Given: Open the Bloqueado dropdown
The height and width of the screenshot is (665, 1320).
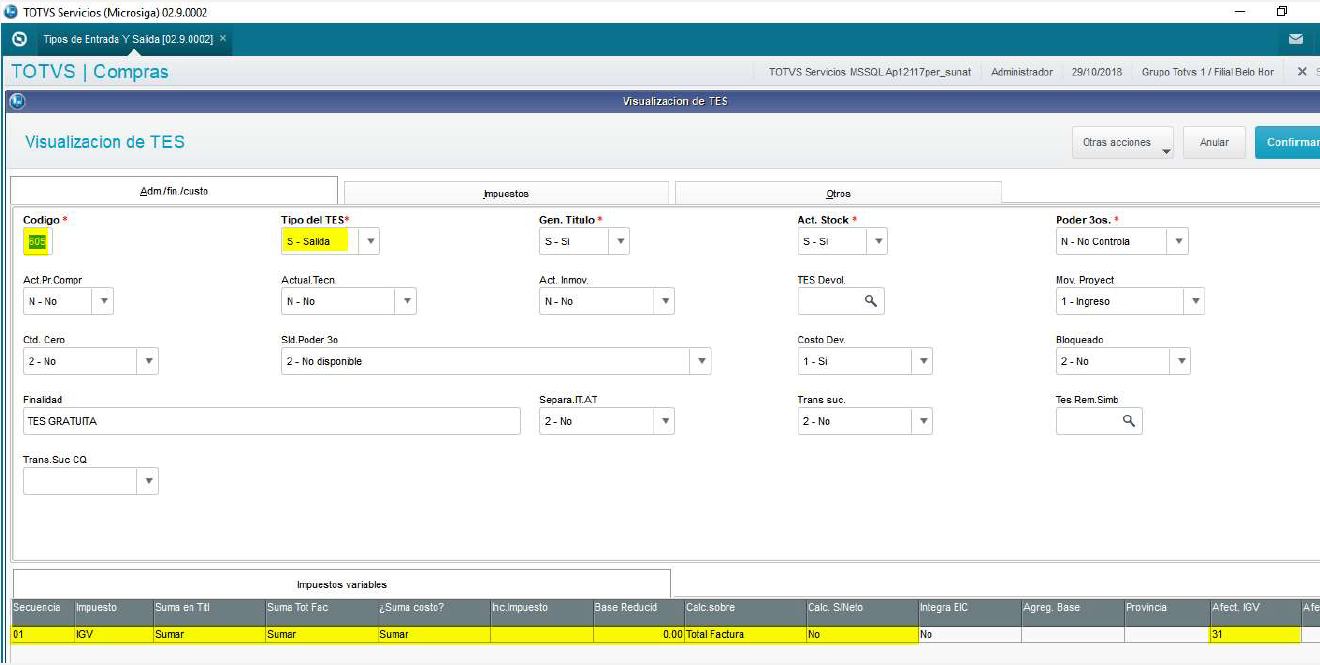Looking at the screenshot, I should pos(1180,361).
